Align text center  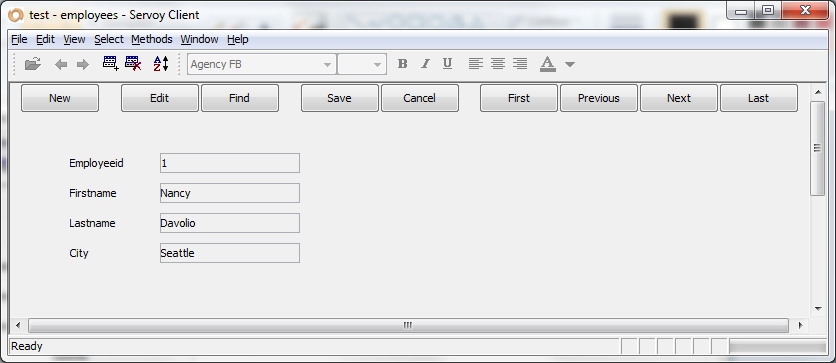498,64
